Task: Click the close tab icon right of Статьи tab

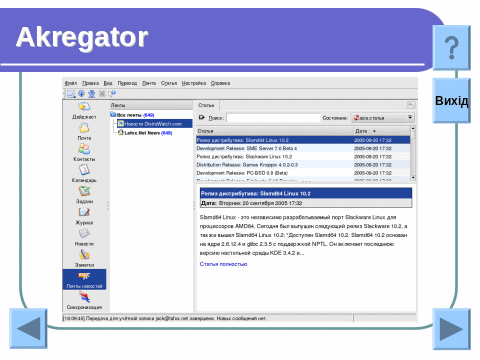Action: (x=411, y=105)
